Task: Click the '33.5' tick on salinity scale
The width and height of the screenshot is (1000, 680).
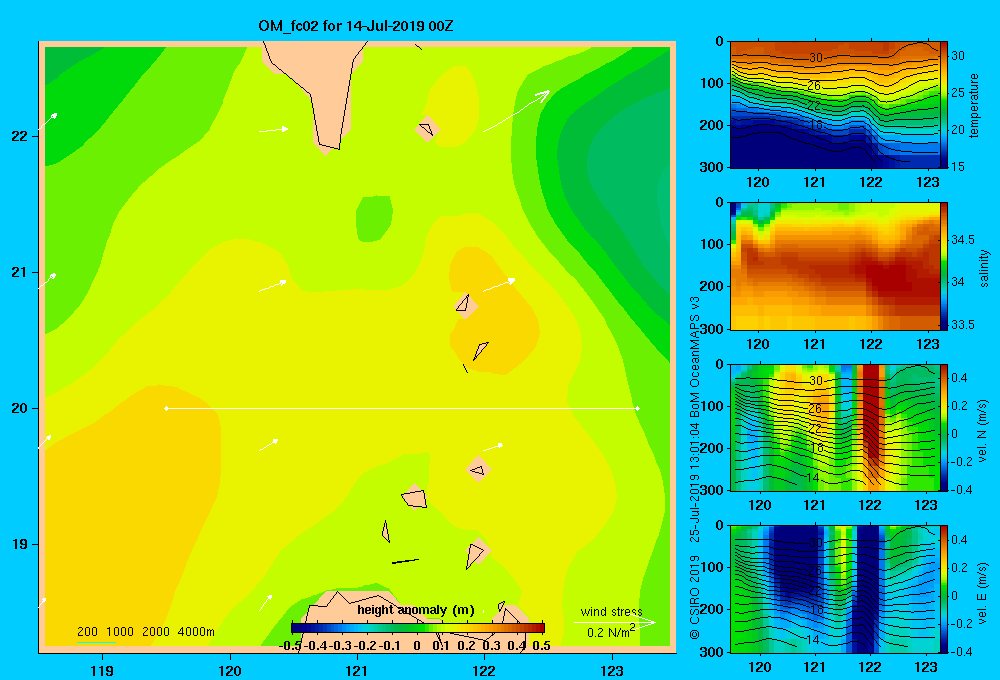Action: (x=963, y=325)
